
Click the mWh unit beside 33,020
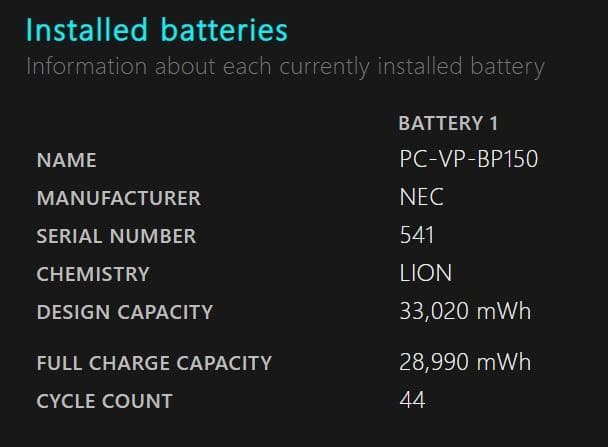click(x=504, y=311)
